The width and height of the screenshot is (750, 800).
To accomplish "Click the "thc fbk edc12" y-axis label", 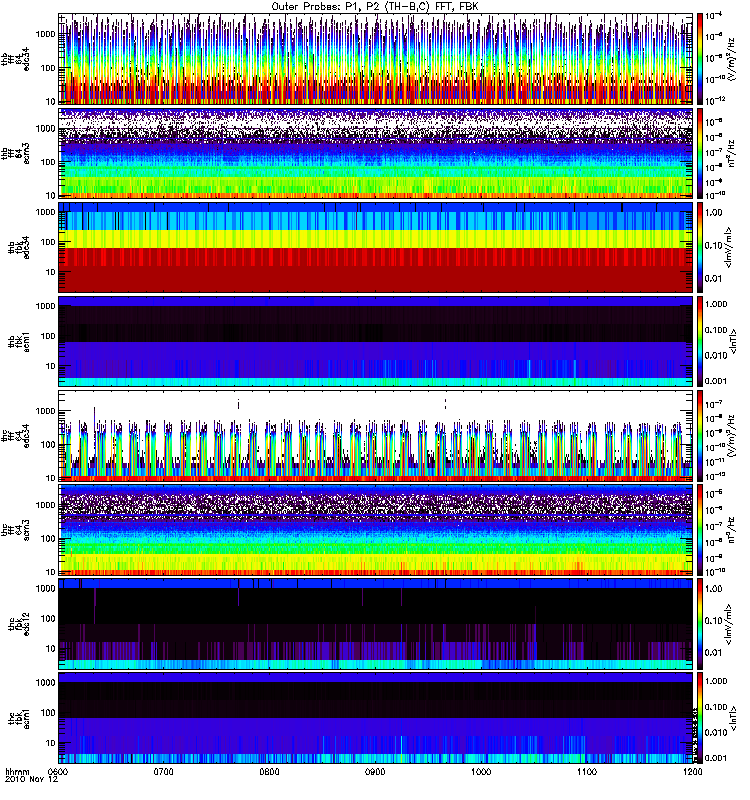I will (x=19, y=624).
